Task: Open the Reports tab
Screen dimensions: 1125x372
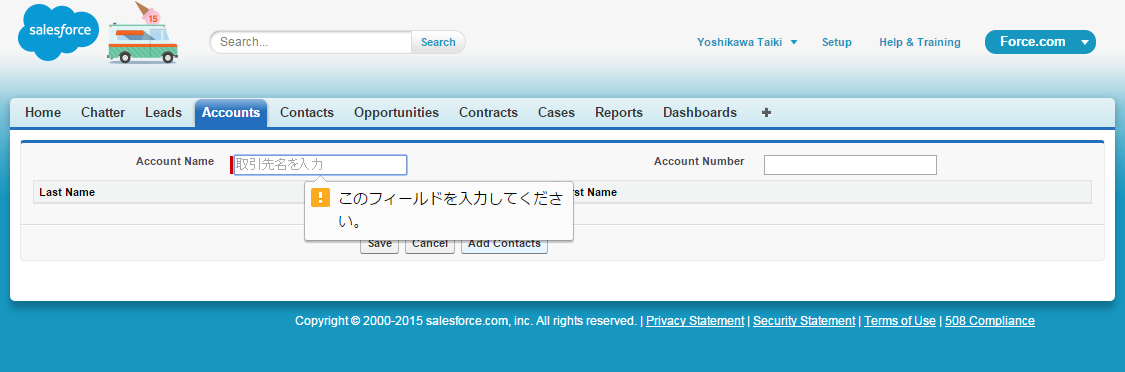Action: (618, 113)
